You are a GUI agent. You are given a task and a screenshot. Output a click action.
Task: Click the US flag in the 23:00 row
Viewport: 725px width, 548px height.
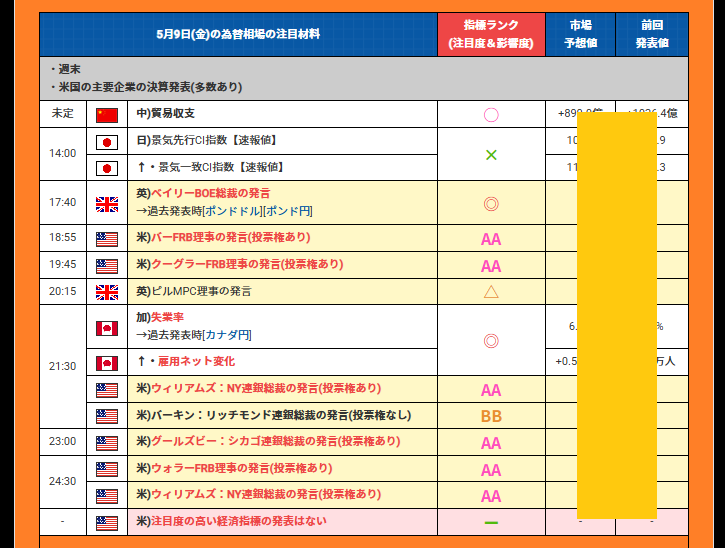107,443
